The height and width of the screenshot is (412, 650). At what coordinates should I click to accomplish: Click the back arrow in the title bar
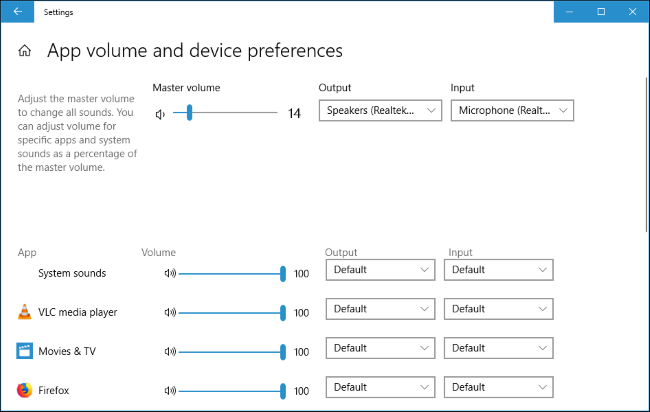(x=18, y=12)
